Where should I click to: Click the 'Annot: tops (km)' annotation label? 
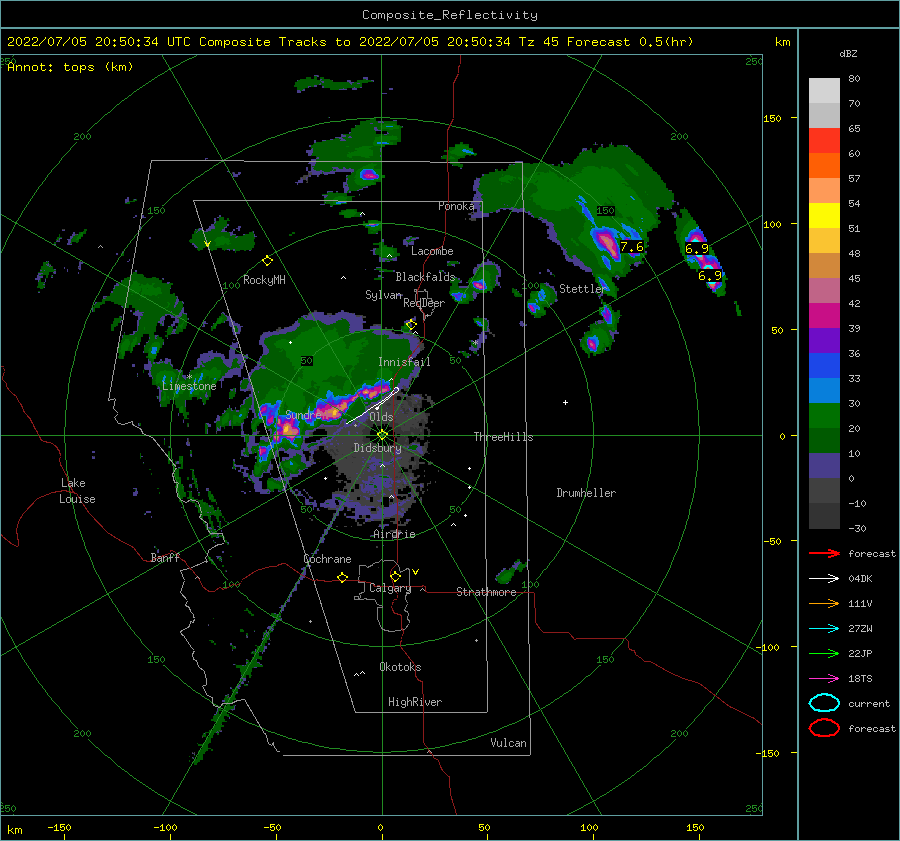tap(70, 67)
